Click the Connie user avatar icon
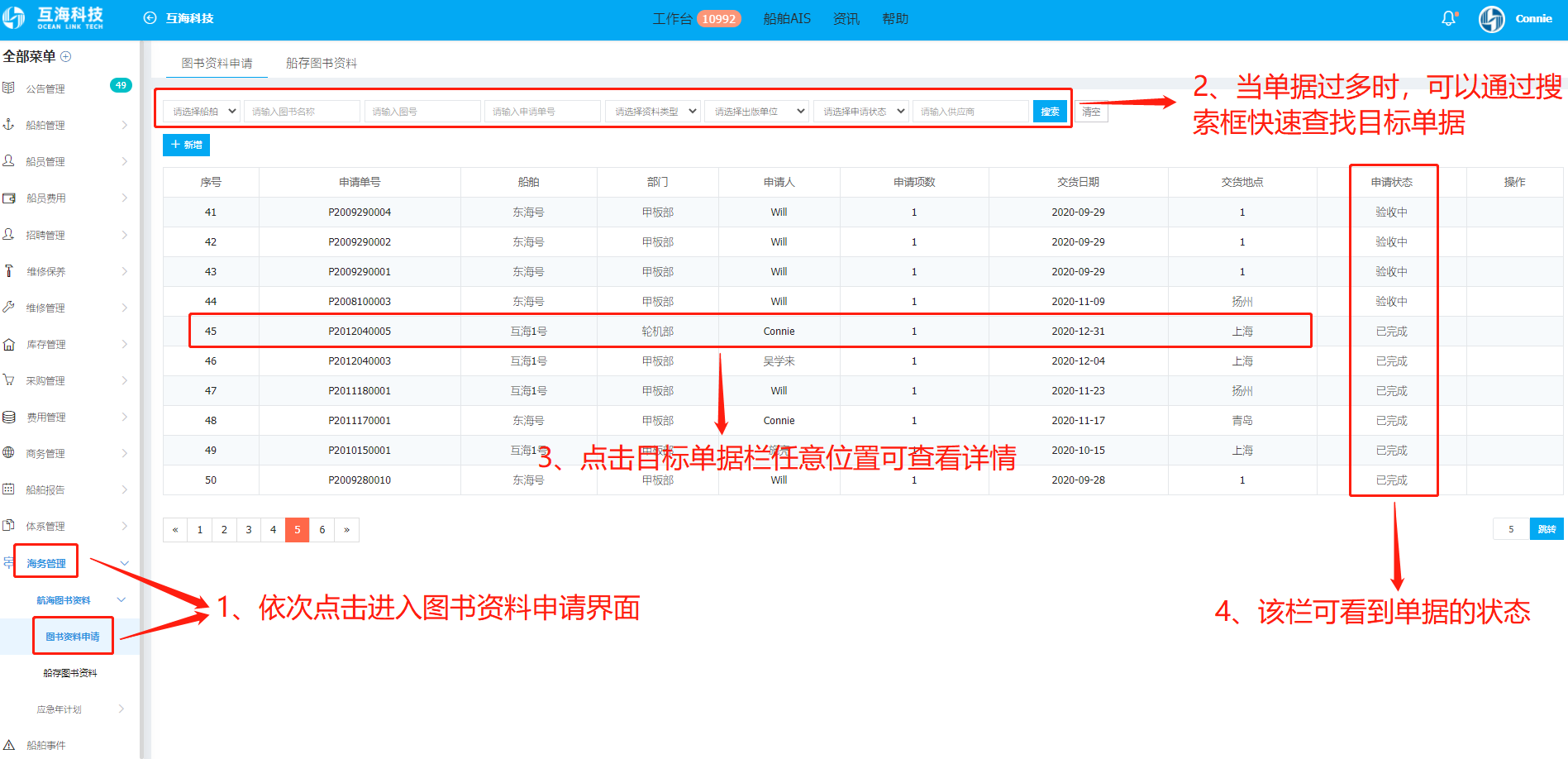 (x=1492, y=18)
